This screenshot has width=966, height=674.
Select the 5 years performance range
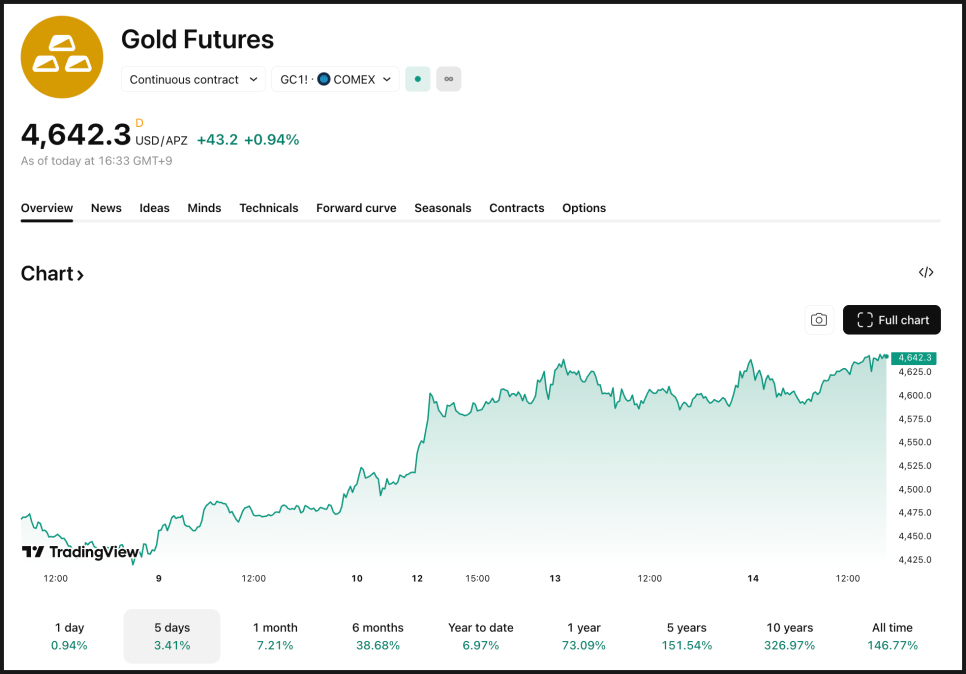[686, 636]
